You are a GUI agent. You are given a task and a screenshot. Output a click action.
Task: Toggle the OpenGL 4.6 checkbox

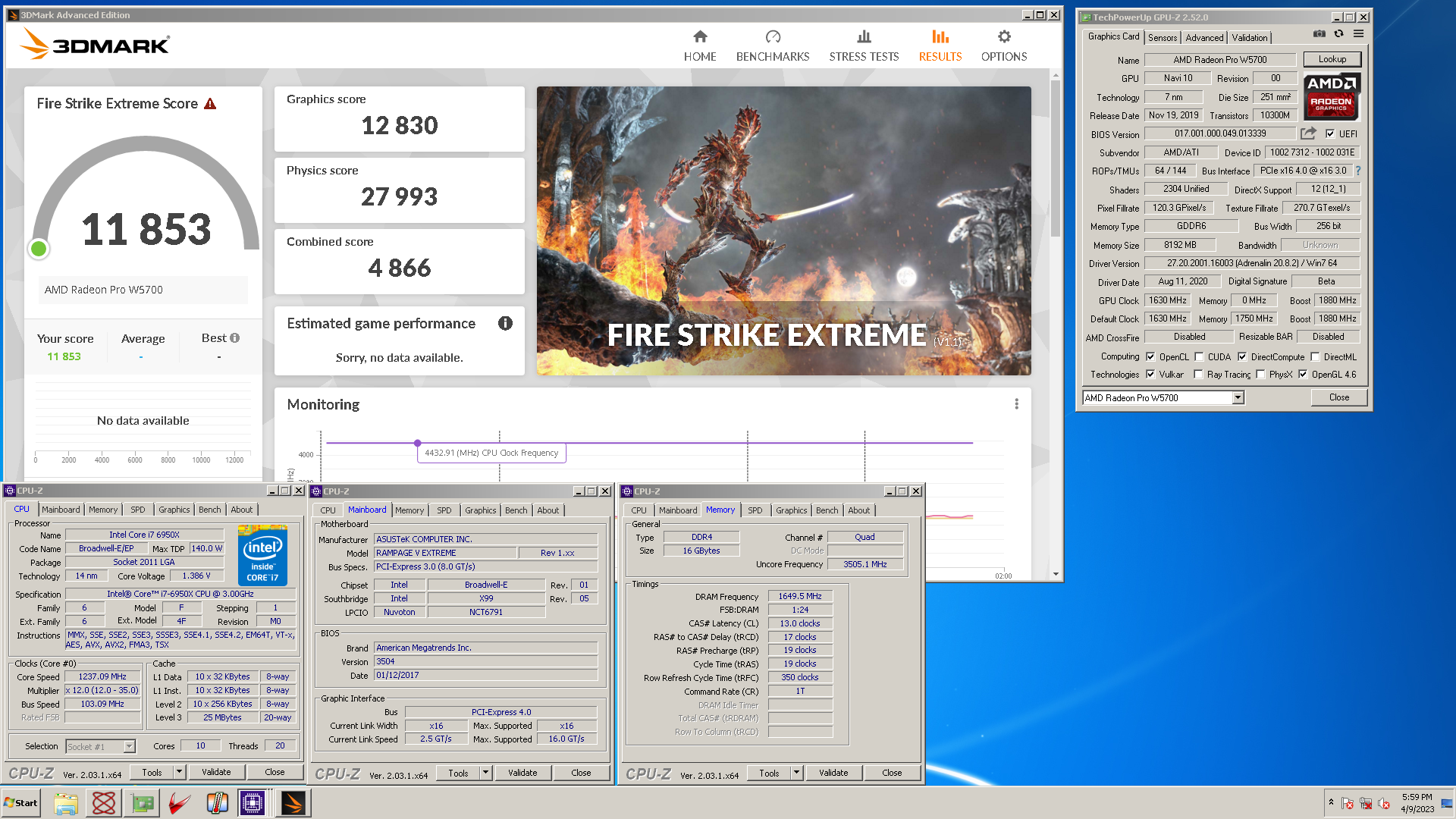tap(1303, 374)
